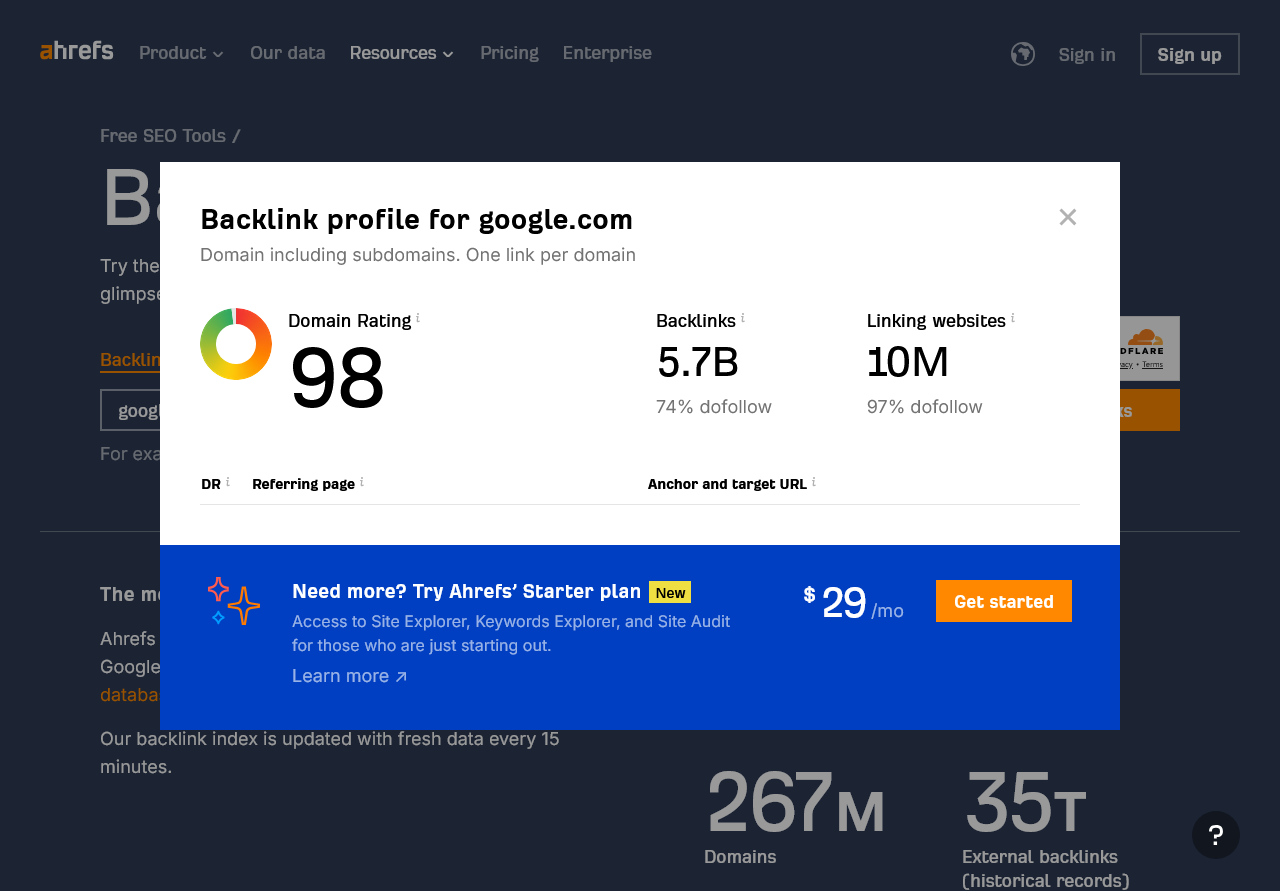Close the Backlink profile modal

1067,217
